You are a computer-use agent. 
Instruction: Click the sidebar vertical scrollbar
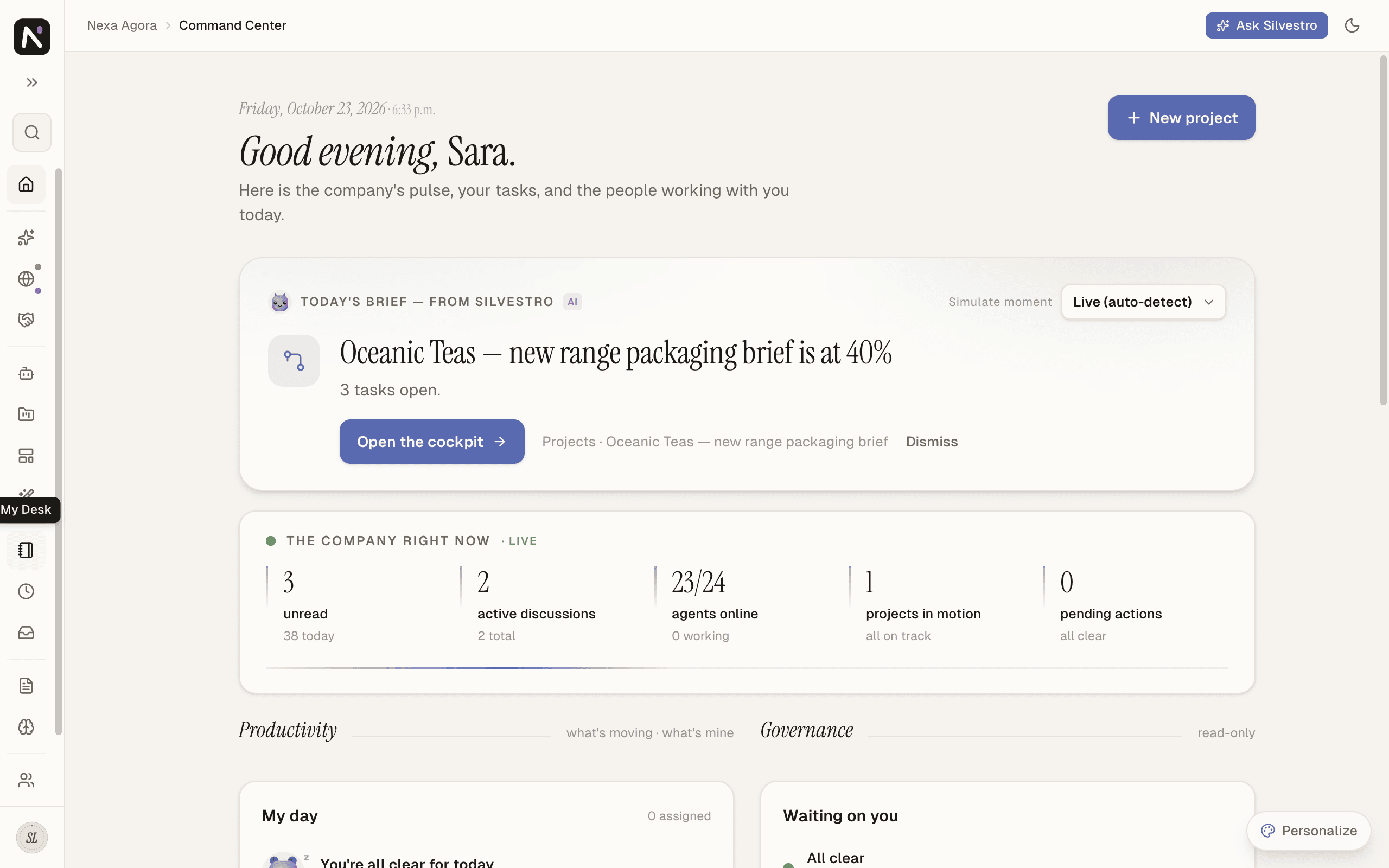(x=58, y=451)
